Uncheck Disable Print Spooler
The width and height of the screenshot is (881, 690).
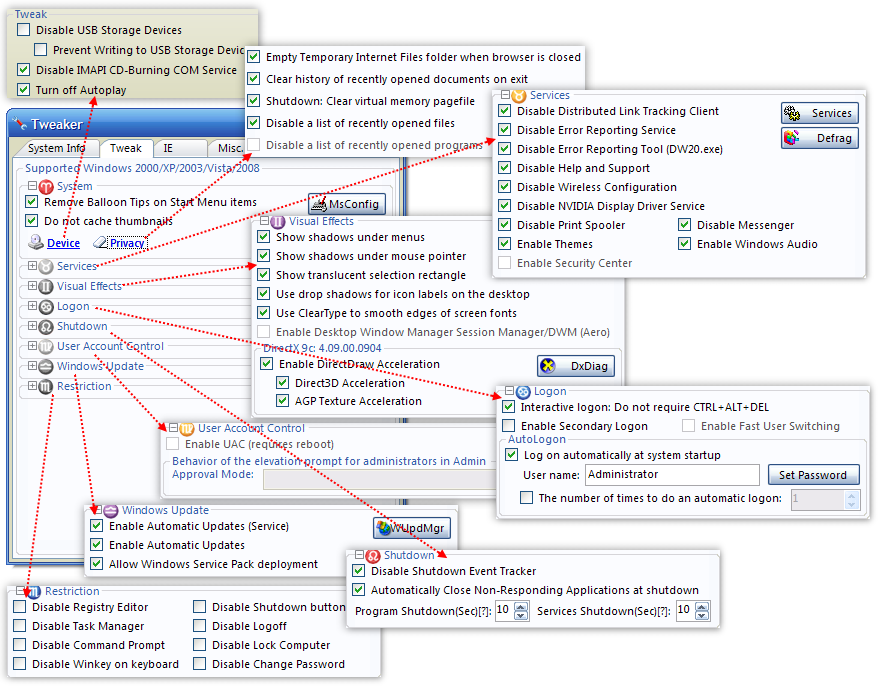(505, 225)
